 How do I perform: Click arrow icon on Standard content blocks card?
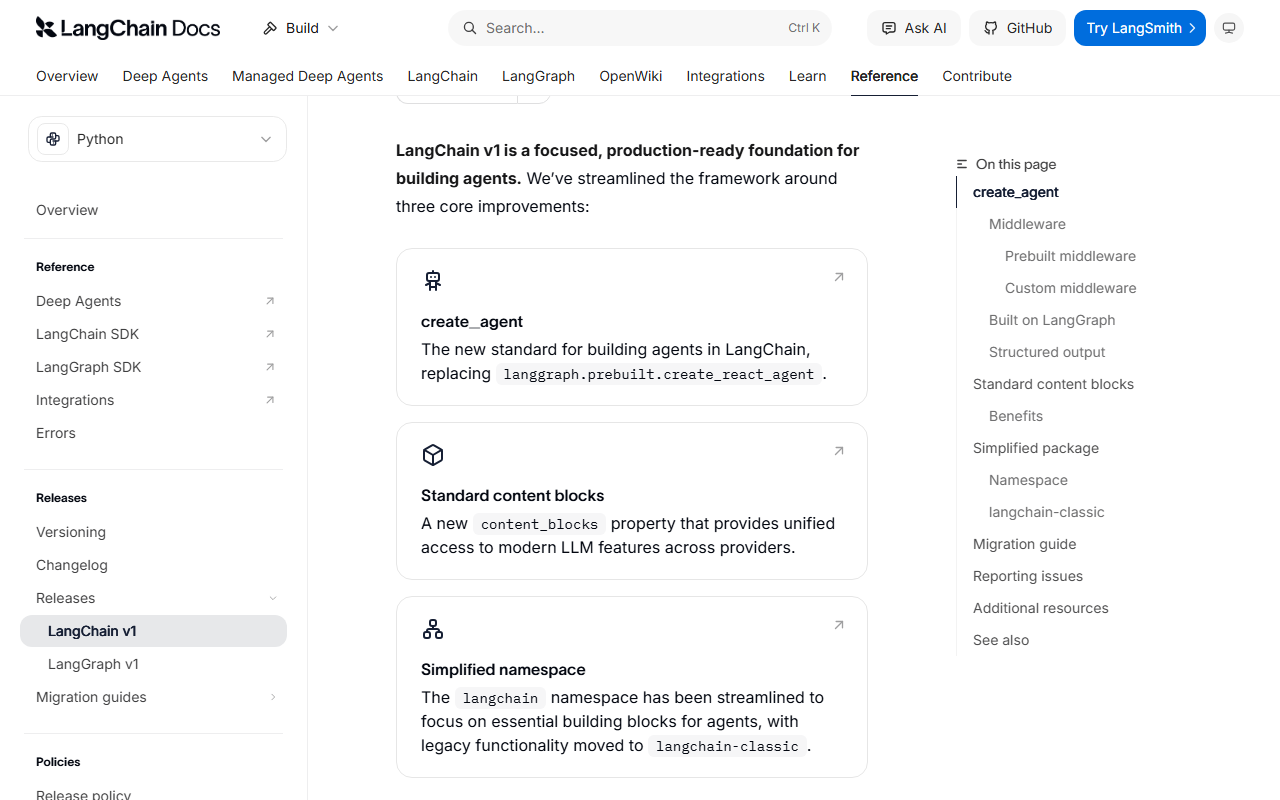839,451
